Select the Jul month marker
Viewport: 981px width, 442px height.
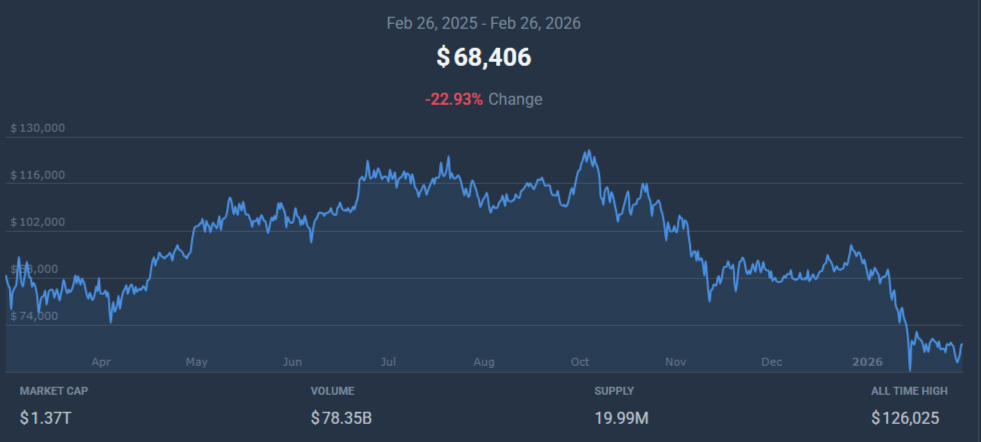tap(388, 362)
